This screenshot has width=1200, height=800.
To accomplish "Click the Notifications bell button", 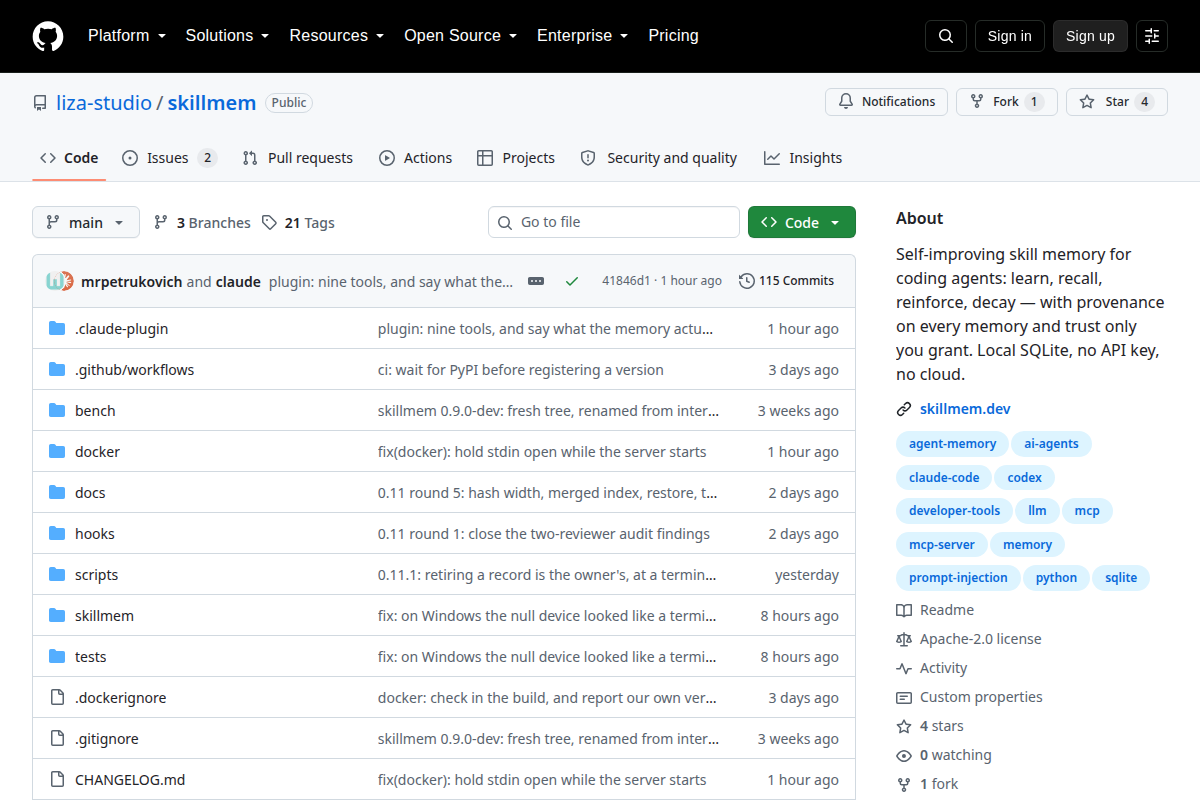I will [886, 102].
